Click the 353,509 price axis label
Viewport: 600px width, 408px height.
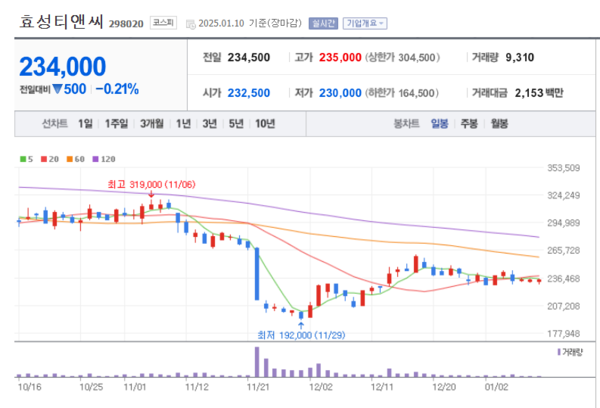coord(564,168)
